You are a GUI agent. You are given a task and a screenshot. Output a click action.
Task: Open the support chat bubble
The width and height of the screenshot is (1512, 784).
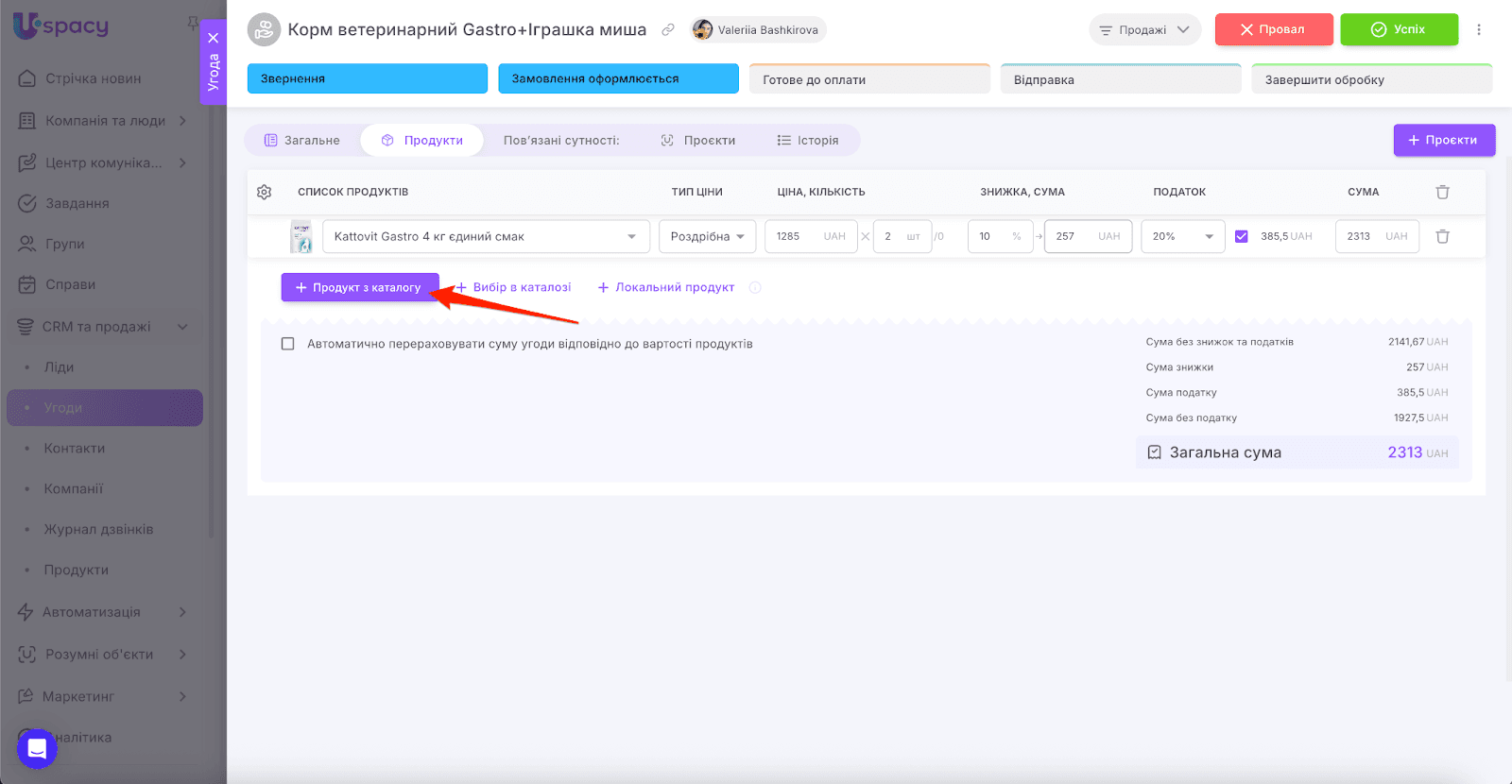pyautogui.click(x=37, y=749)
